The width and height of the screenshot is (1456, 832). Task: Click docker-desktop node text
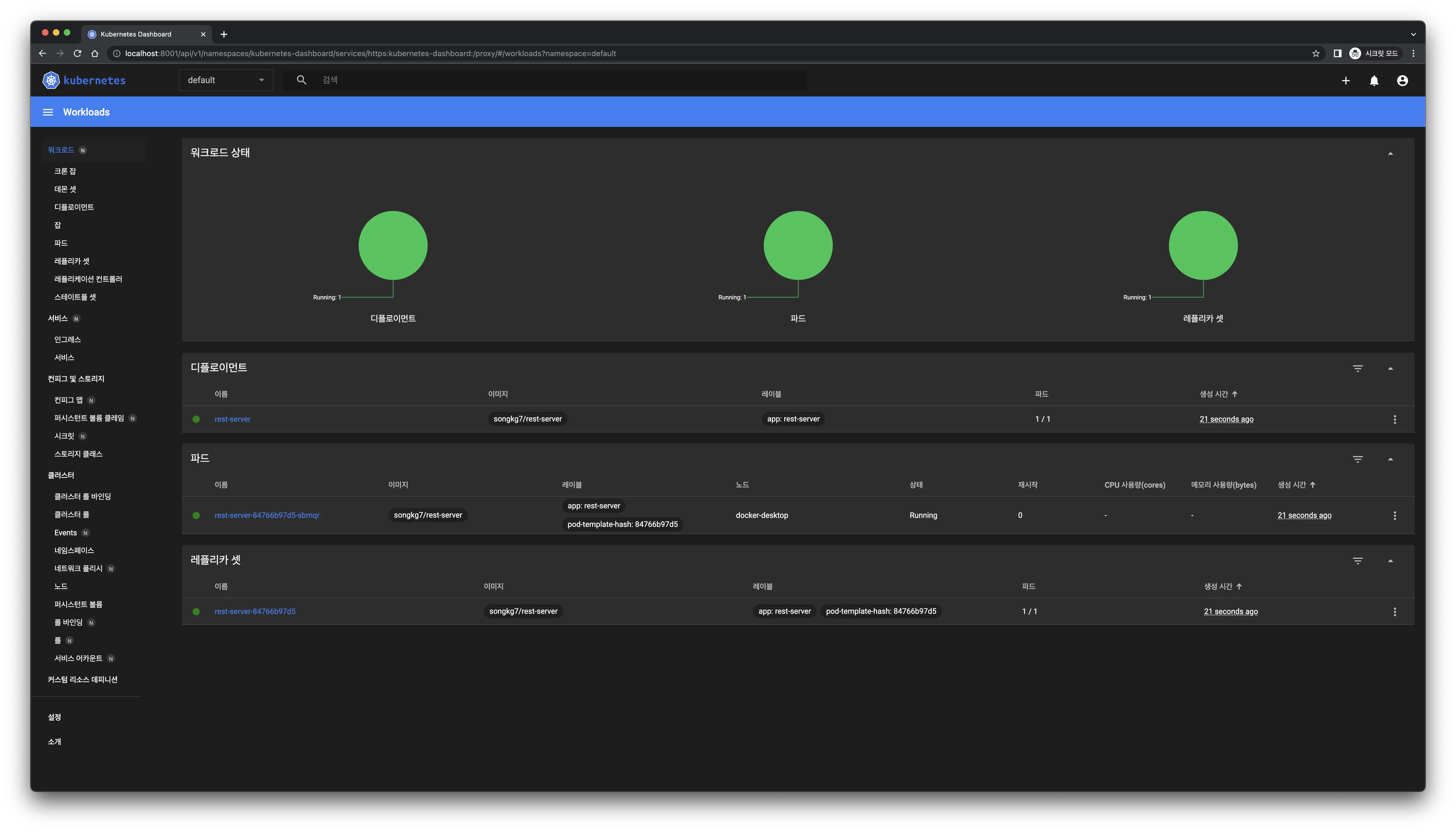click(762, 515)
